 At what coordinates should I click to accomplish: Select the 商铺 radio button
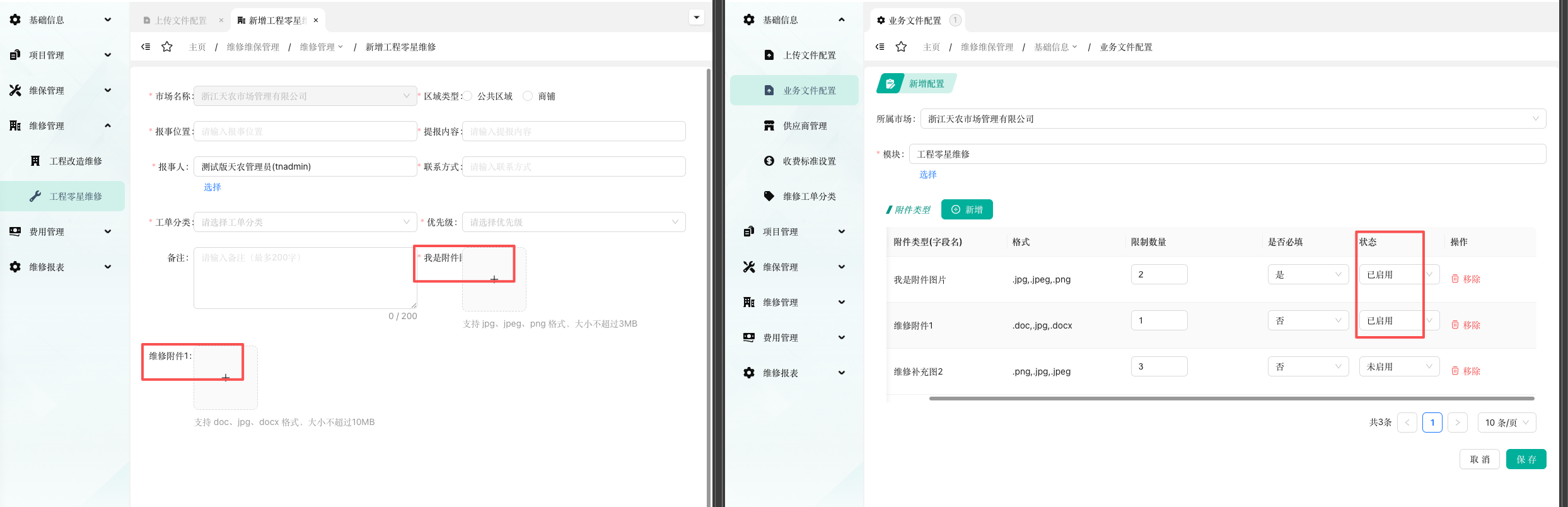pyautogui.click(x=528, y=96)
